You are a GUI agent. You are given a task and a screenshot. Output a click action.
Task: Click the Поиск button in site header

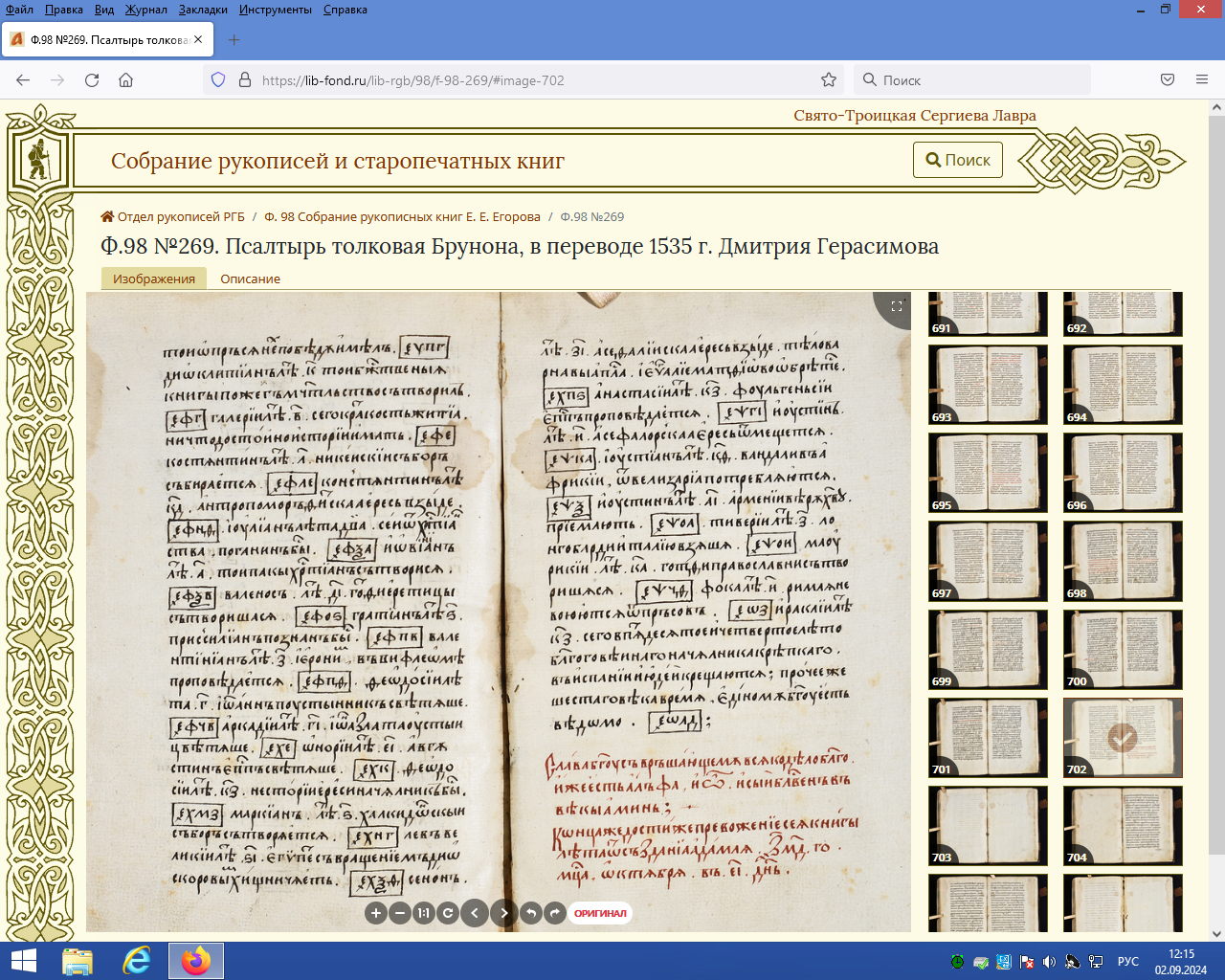pyautogui.click(x=958, y=160)
